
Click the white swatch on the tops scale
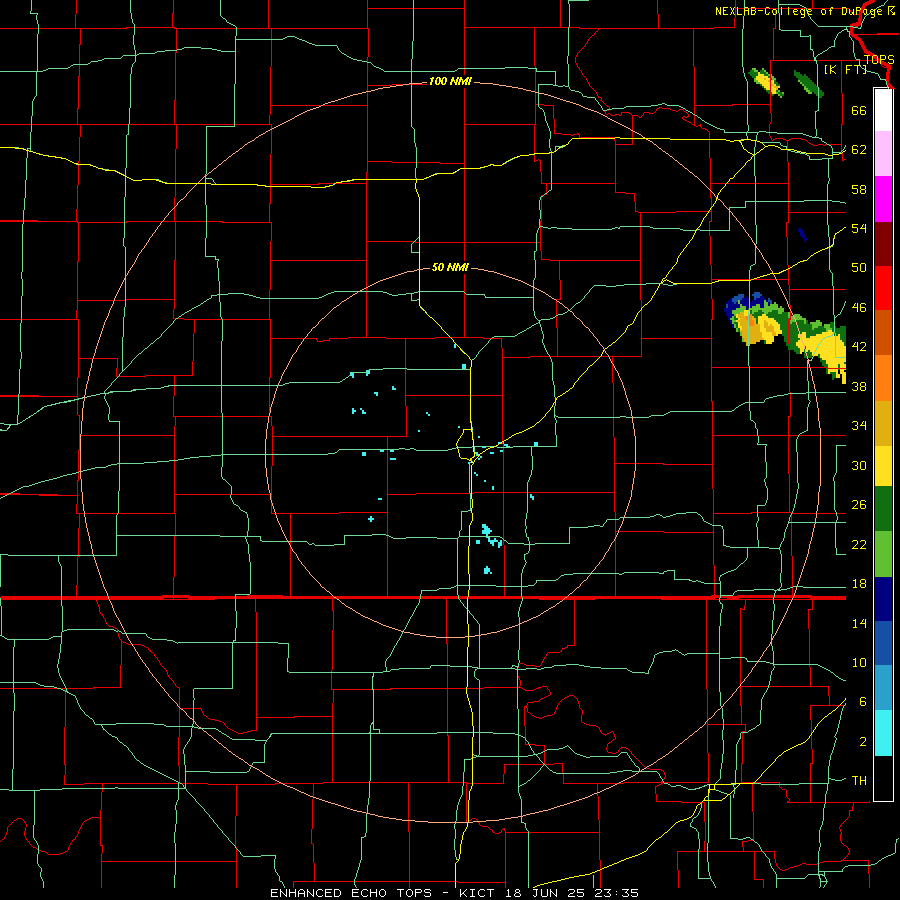click(883, 110)
